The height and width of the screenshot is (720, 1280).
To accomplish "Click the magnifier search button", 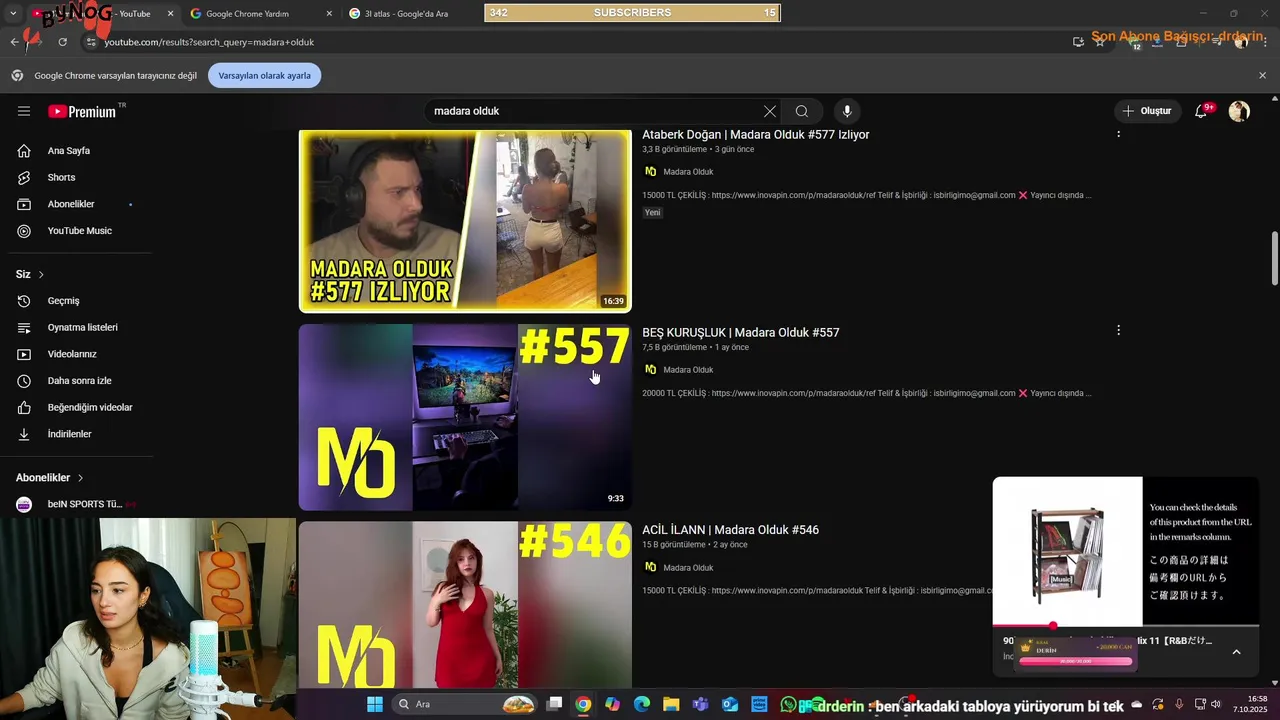I will point(802,111).
